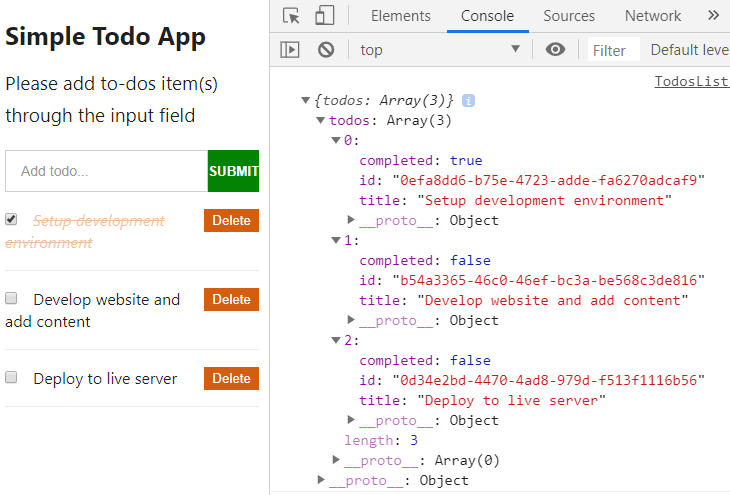Viewport: 730px width, 495px height.
Task: Delete the Setup development environment todo
Action: [x=231, y=220]
